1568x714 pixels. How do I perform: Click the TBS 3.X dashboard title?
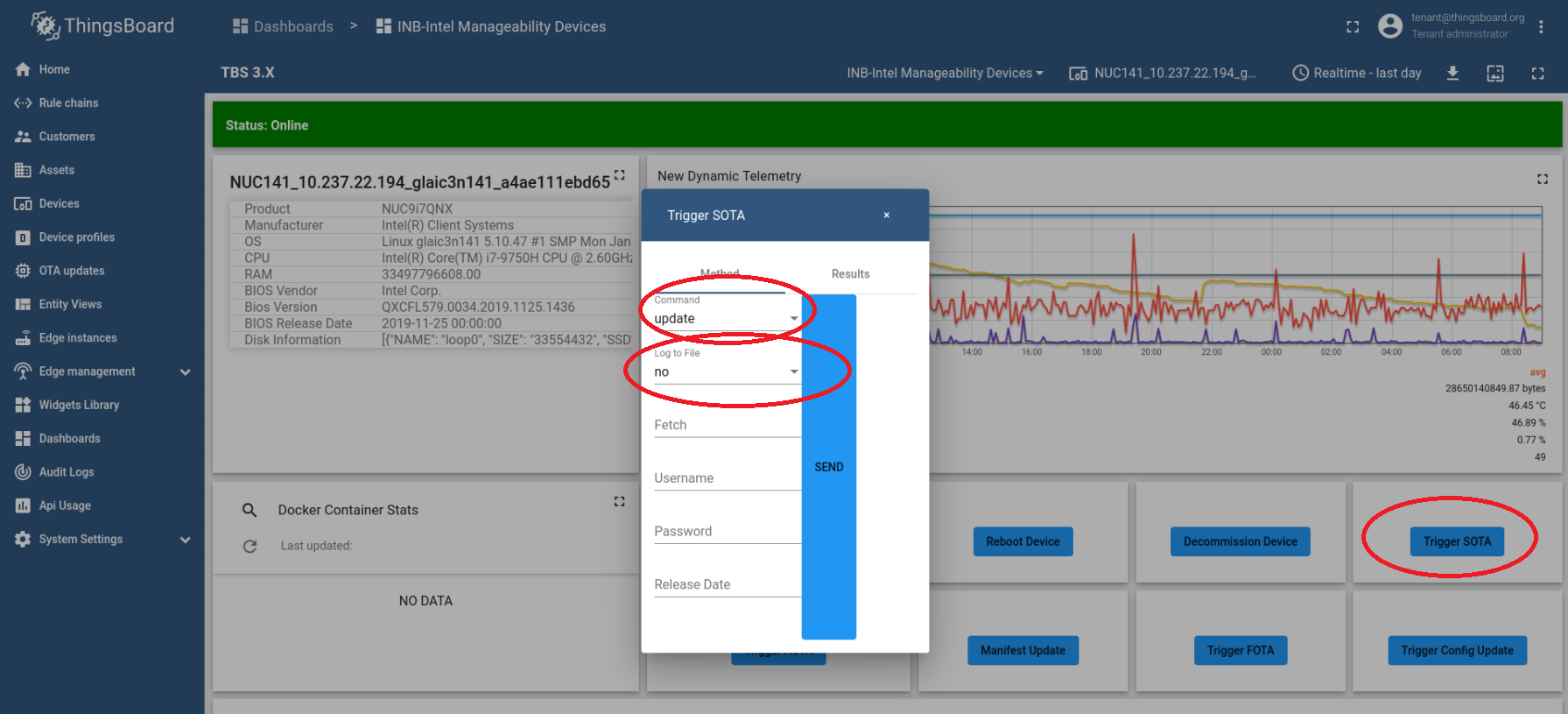pos(248,73)
